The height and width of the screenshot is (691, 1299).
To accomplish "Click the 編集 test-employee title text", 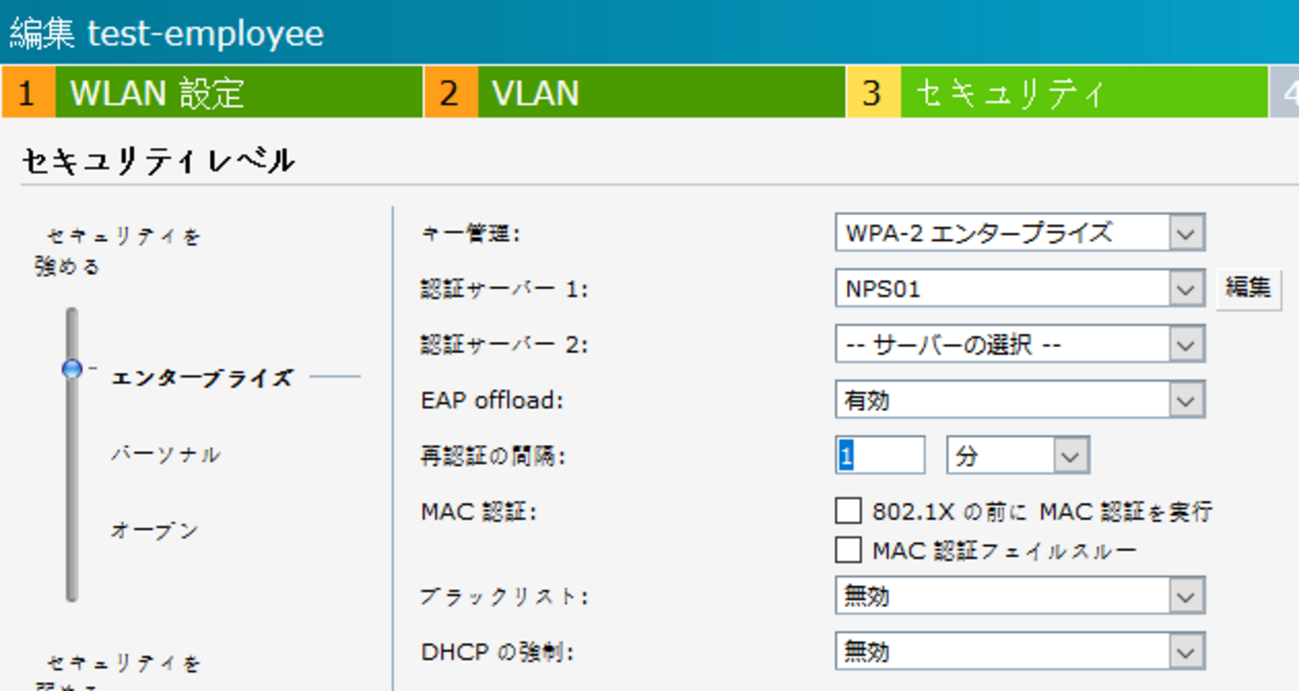I will (x=167, y=33).
